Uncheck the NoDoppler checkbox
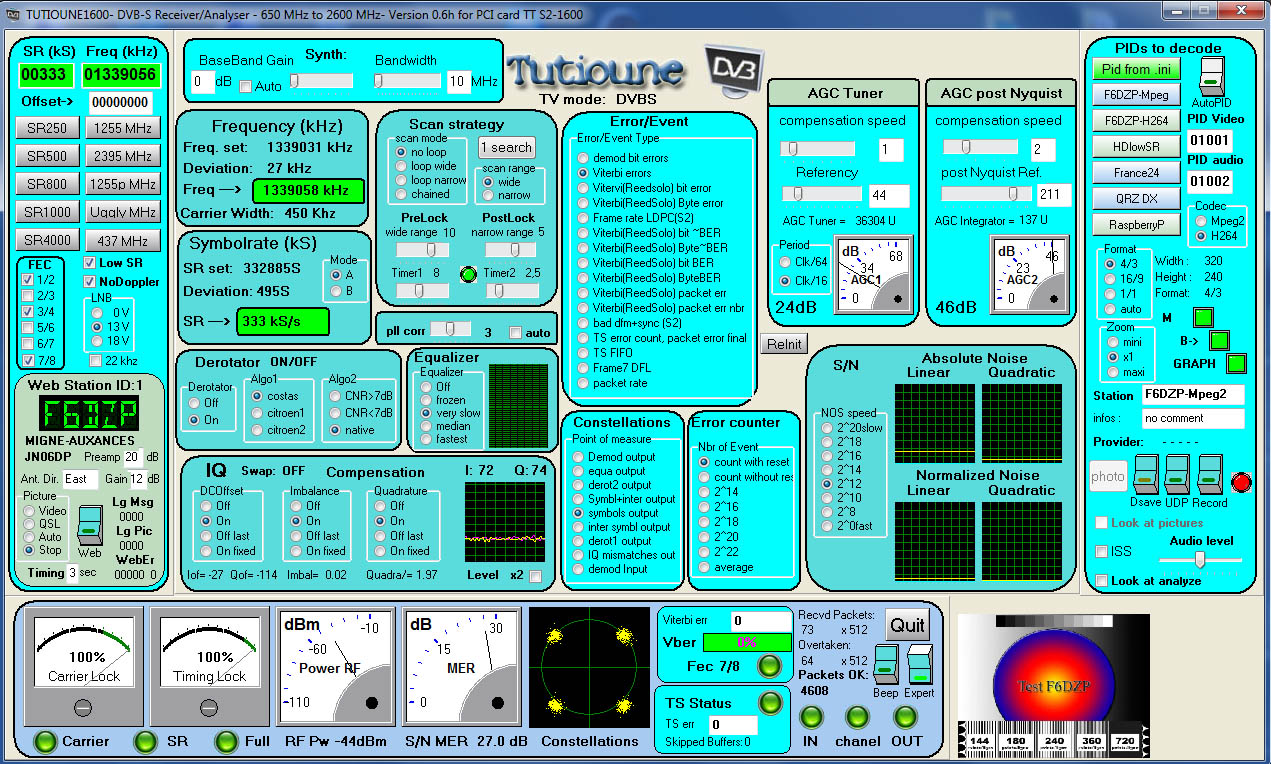1271x764 pixels. coord(90,282)
